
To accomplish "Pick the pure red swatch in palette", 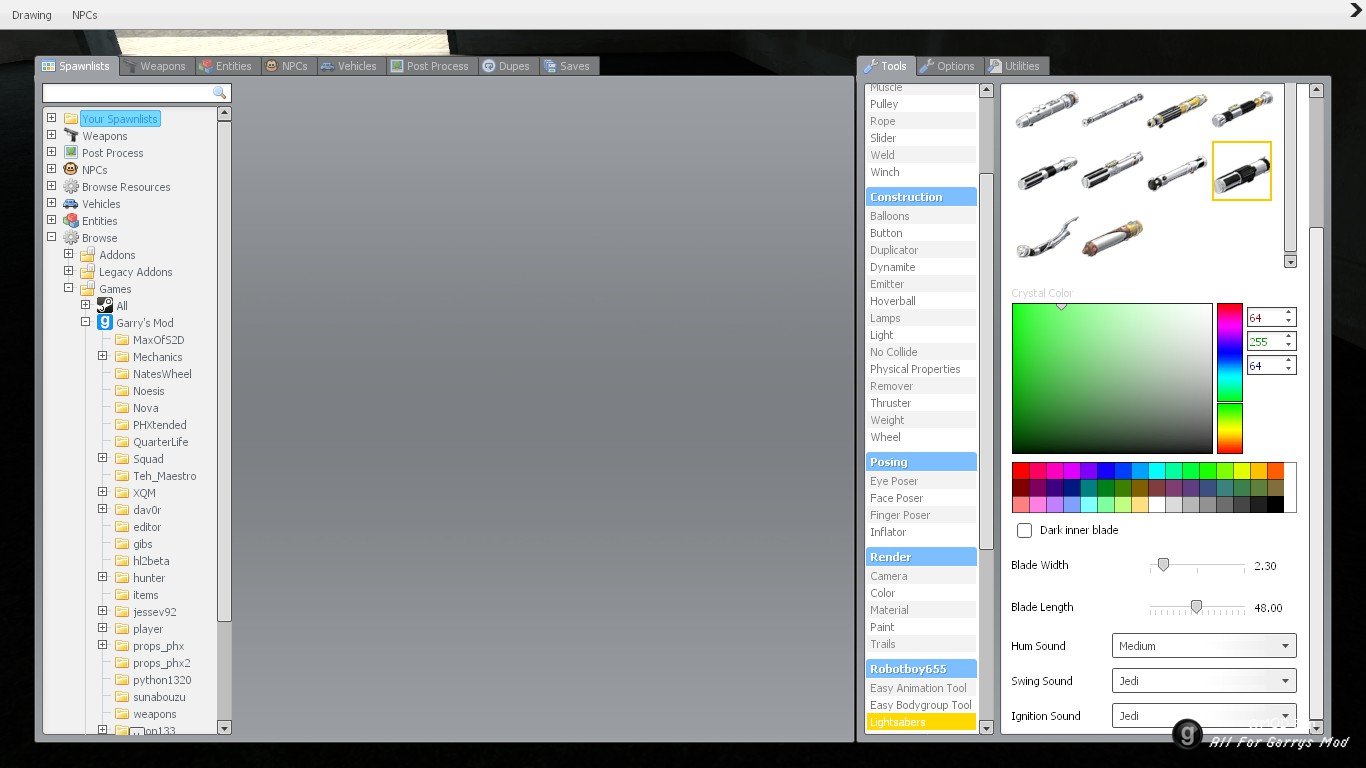I will pyautogui.click(x=1020, y=471).
